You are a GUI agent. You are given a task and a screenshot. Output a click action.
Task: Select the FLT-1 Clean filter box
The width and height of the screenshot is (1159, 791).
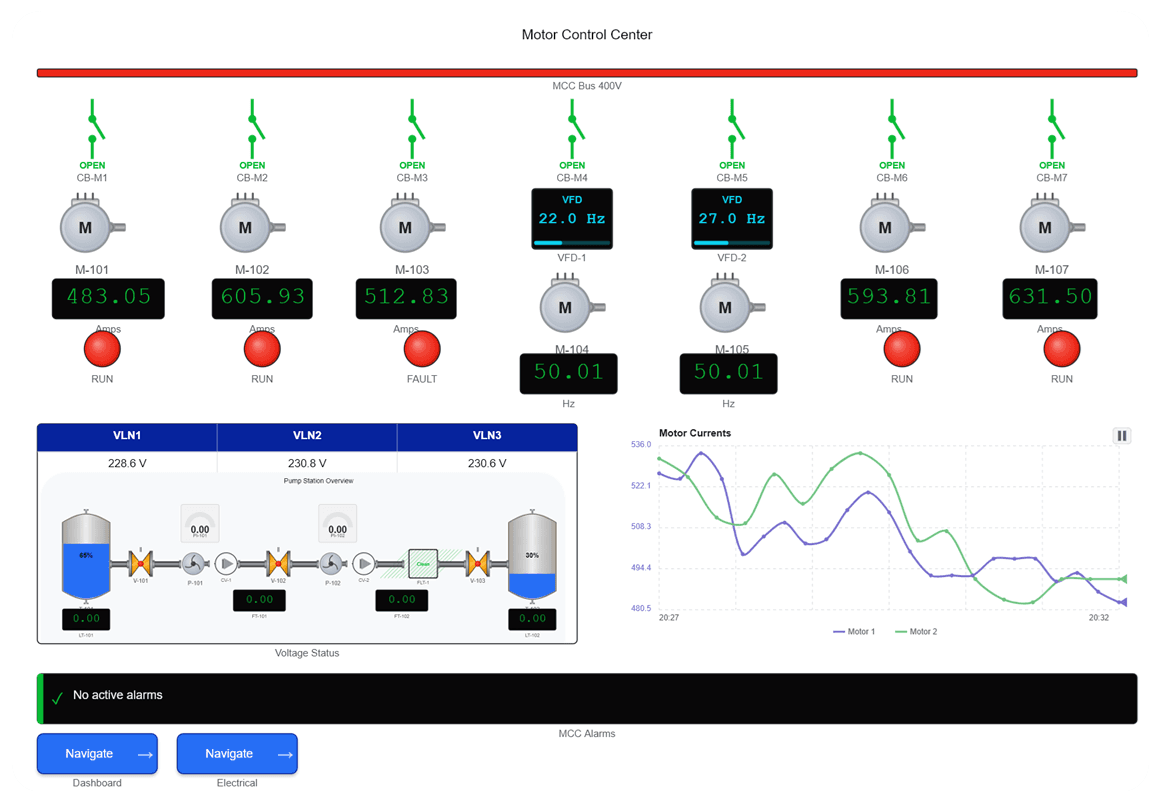coord(424,563)
